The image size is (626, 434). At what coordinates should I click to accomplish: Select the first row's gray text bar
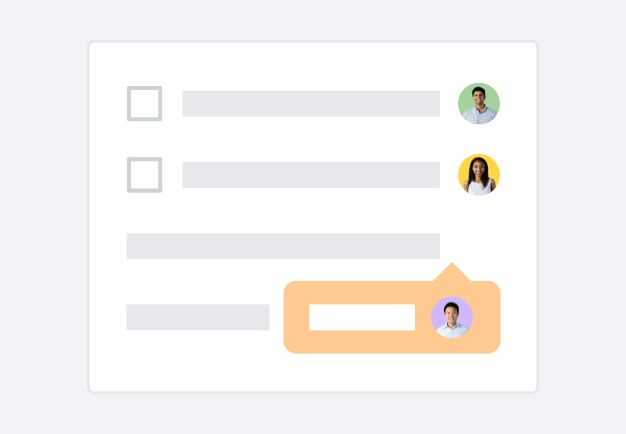(310, 103)
